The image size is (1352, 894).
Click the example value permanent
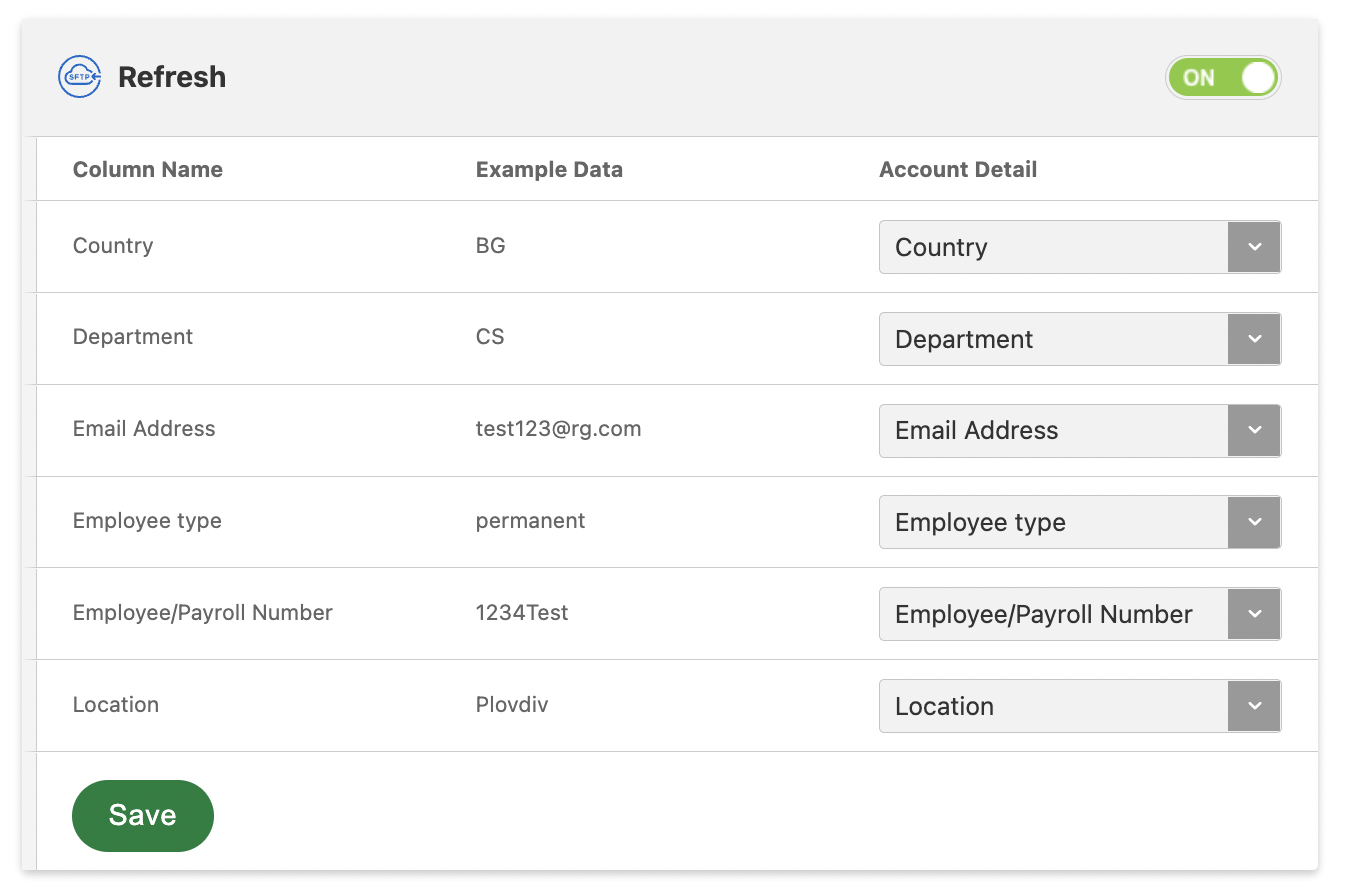coord(531,521)
